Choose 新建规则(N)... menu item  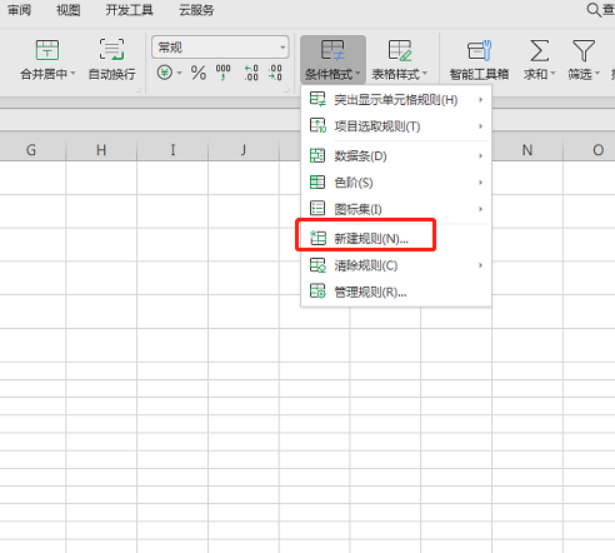pos(396,238)
